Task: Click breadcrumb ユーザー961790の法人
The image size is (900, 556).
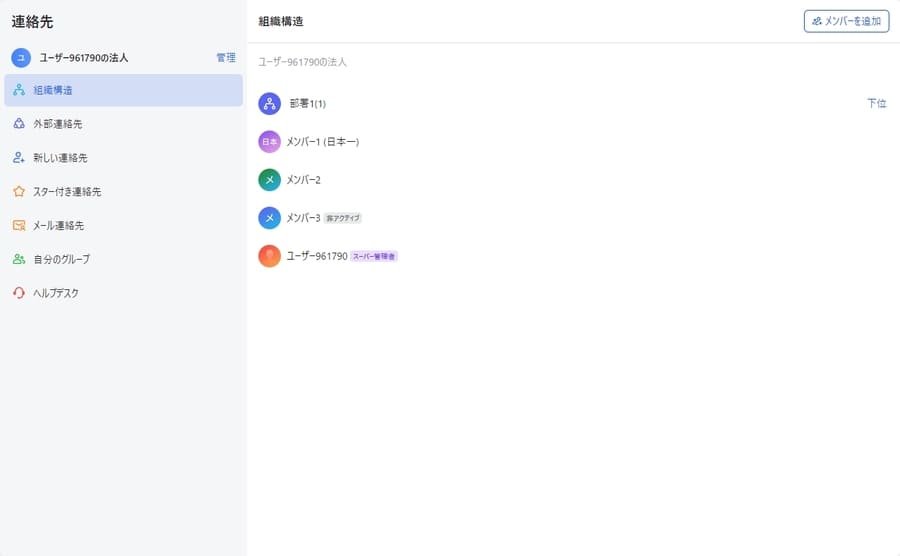Action: click(302, 62)
